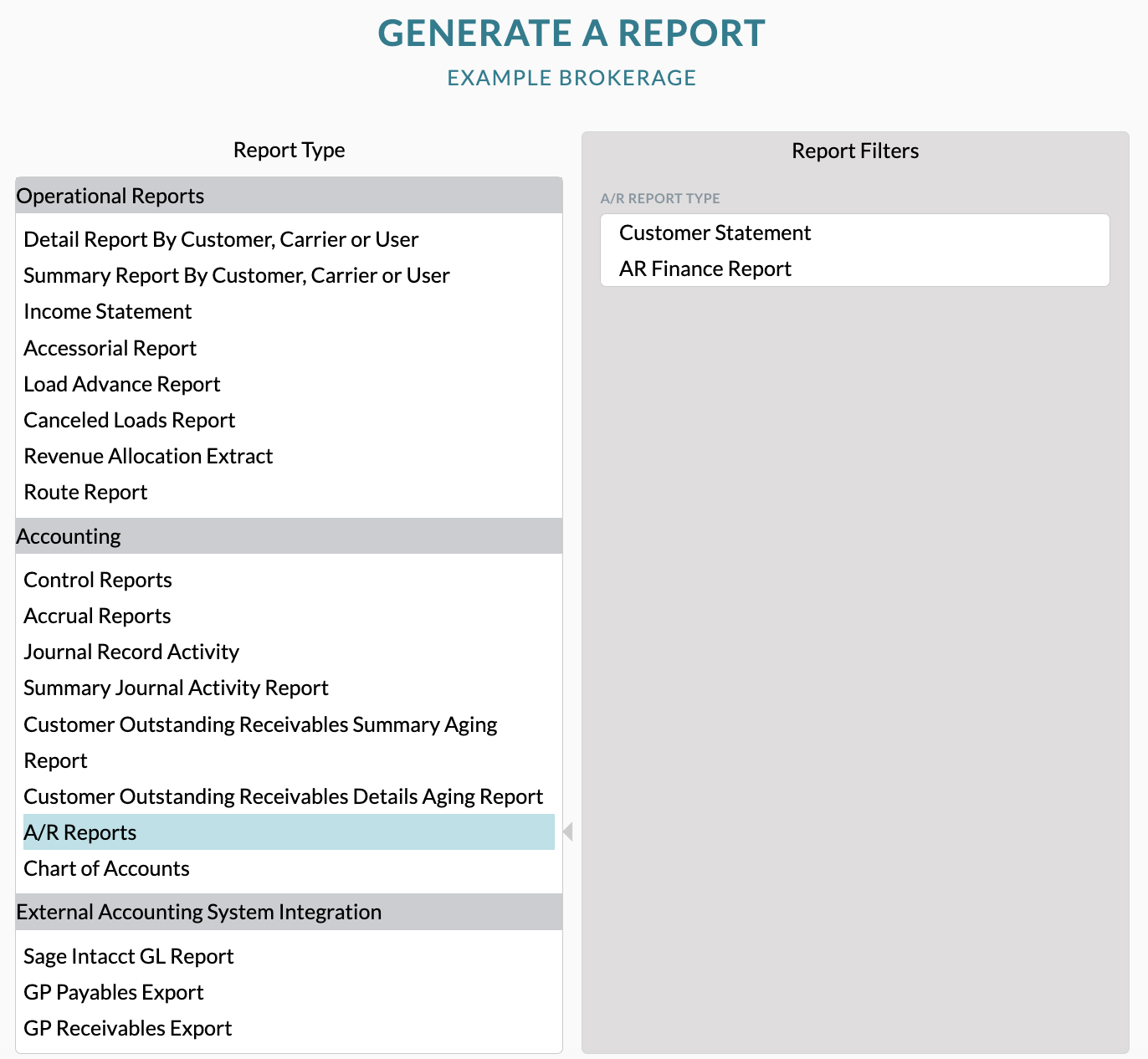Screen dimensions: 1148x1059
Task: Select the Accessorial Report
Action: tap(110, 348)
